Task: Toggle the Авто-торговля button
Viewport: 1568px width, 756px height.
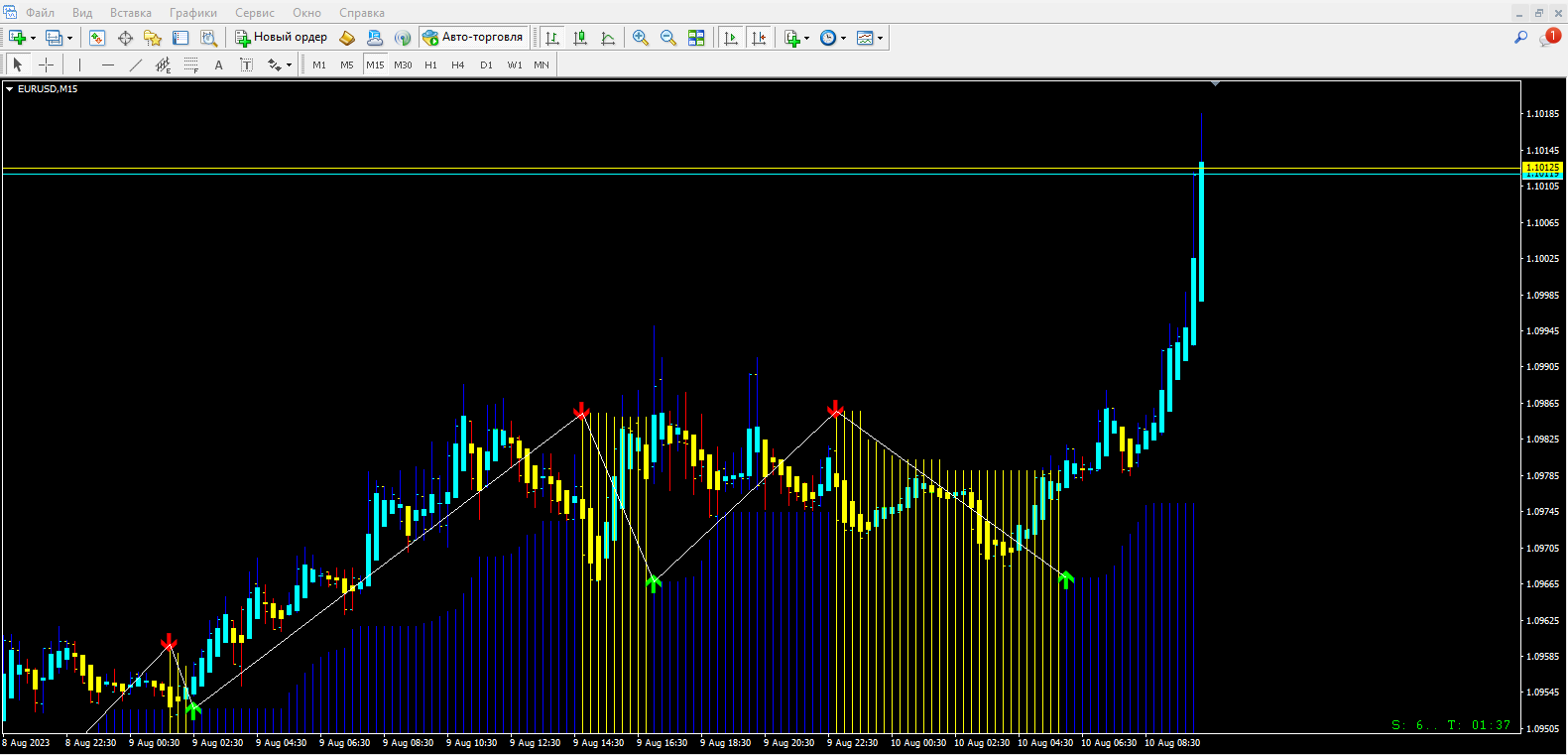Action: coord(473,38)
